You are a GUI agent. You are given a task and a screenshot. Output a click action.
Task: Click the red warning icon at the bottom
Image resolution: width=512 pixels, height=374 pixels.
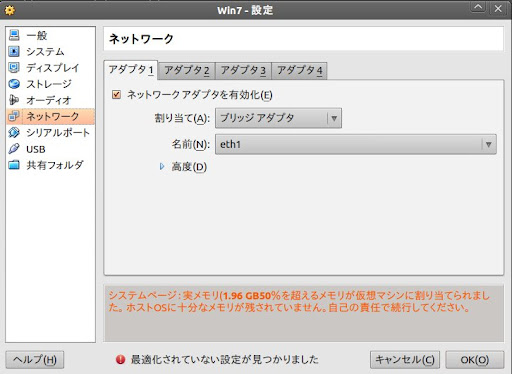pyautogui.click(x=120, y=359)
